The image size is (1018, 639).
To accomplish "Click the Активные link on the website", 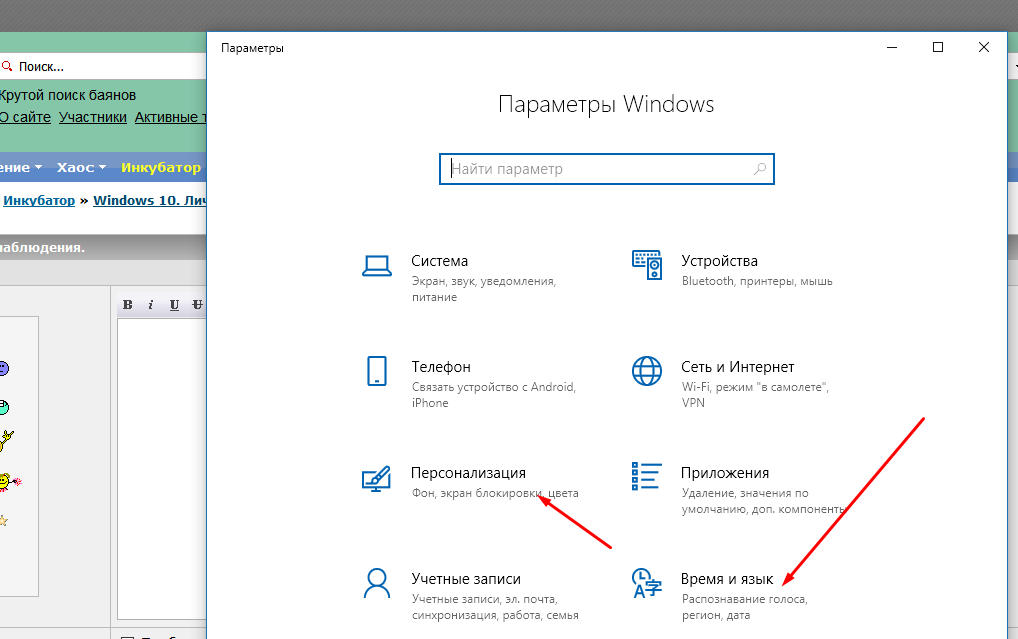I will tap(170, 118).
